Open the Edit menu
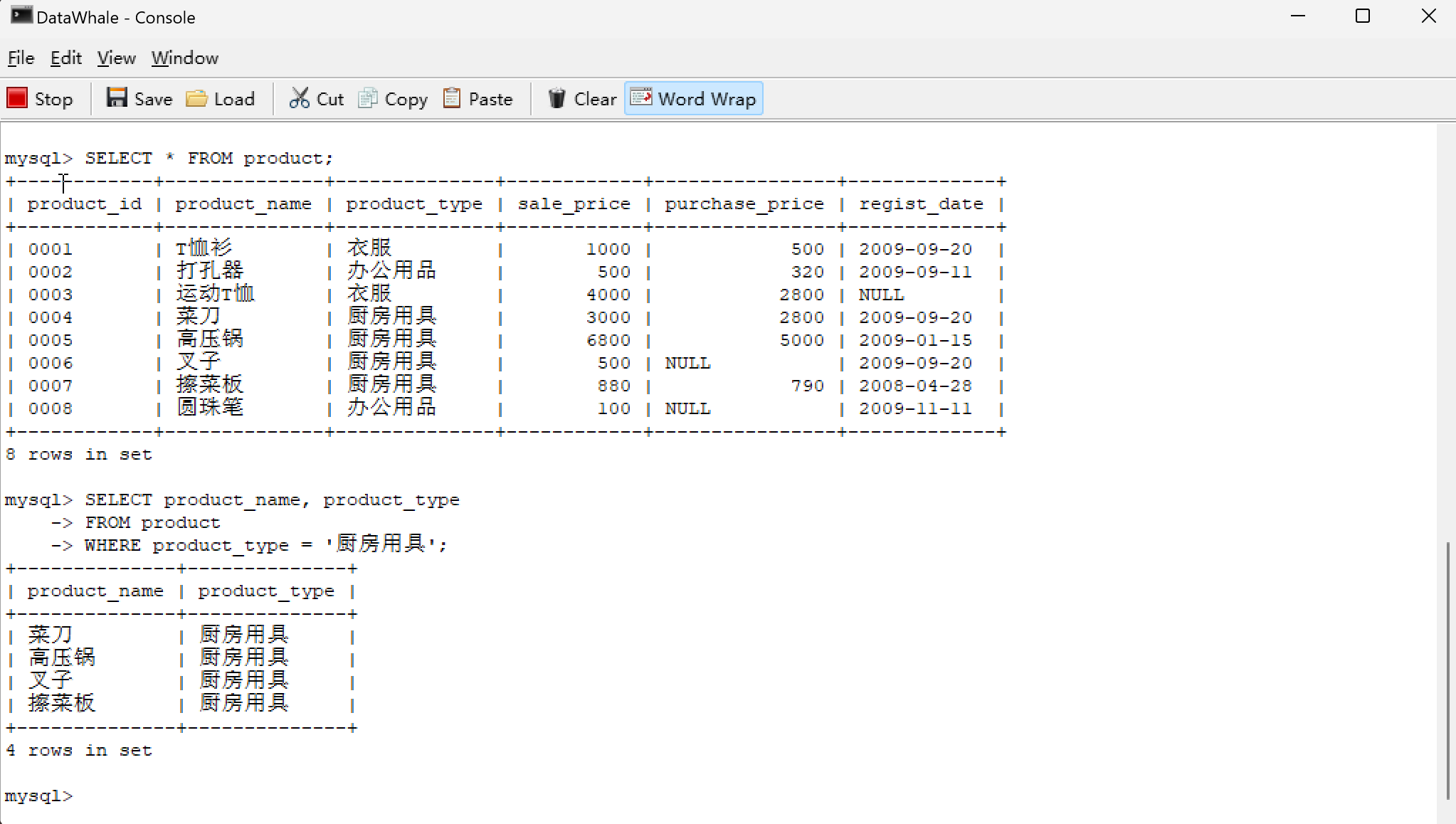The width and height of the screenshot is (1456, 824). pos(66,58)
